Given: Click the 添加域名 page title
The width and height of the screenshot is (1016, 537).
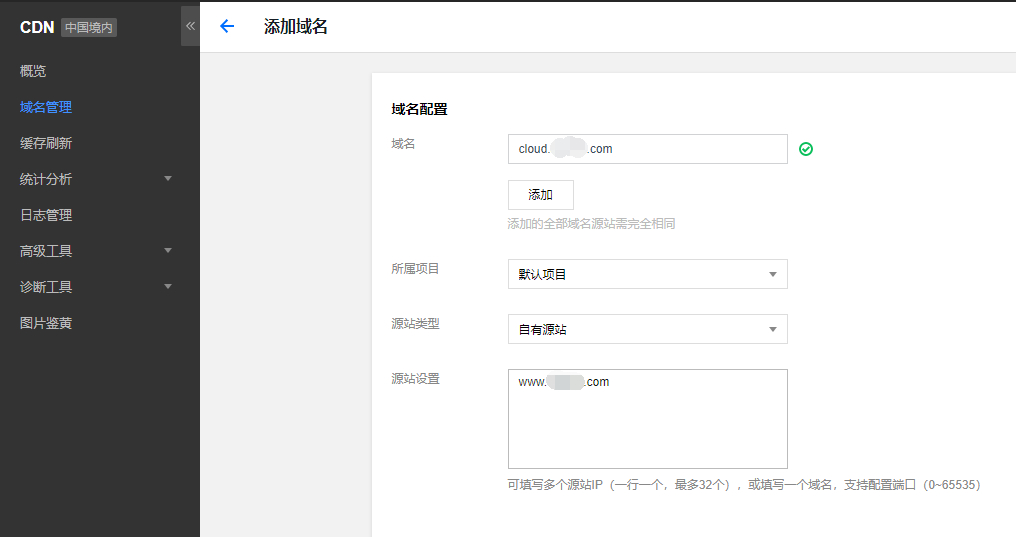Looking at the screenshot, I should pos(295,27).
